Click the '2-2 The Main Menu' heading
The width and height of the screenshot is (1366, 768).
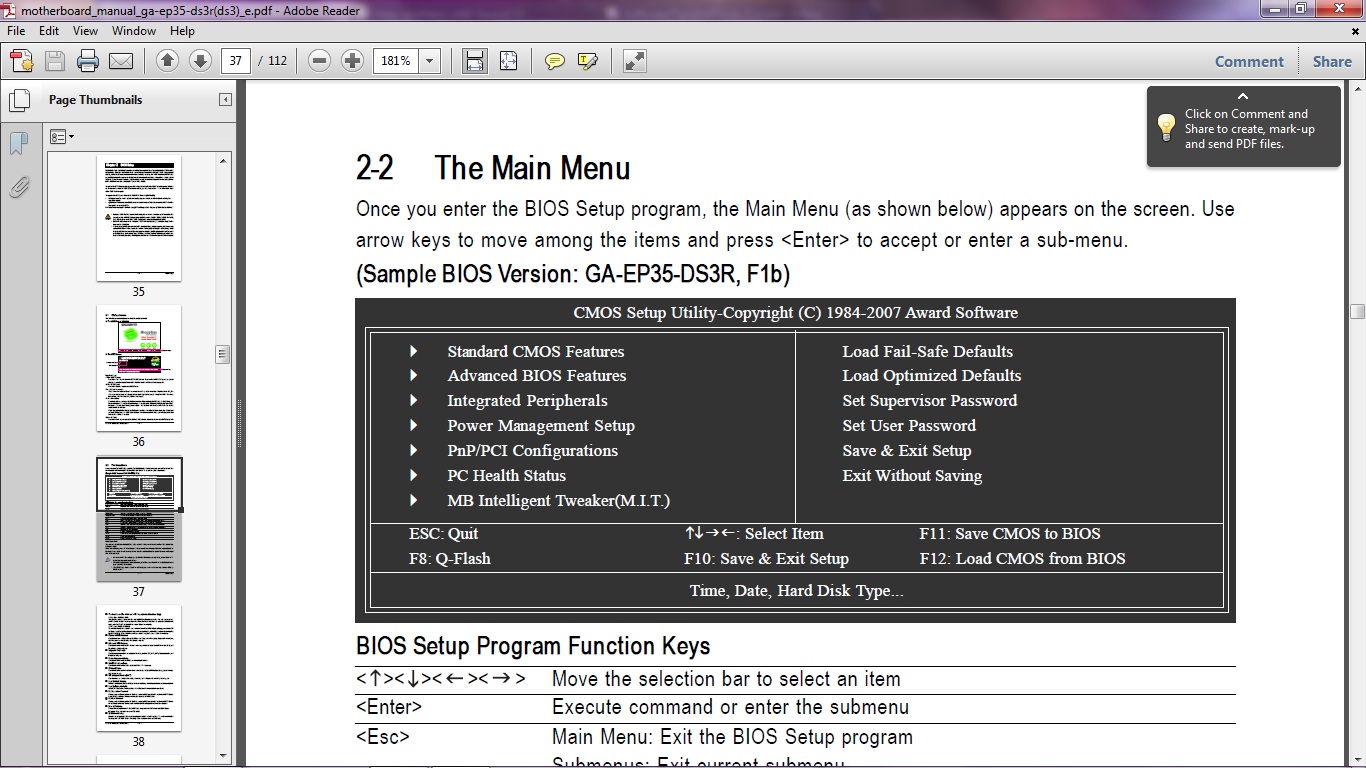pos(493,168)
